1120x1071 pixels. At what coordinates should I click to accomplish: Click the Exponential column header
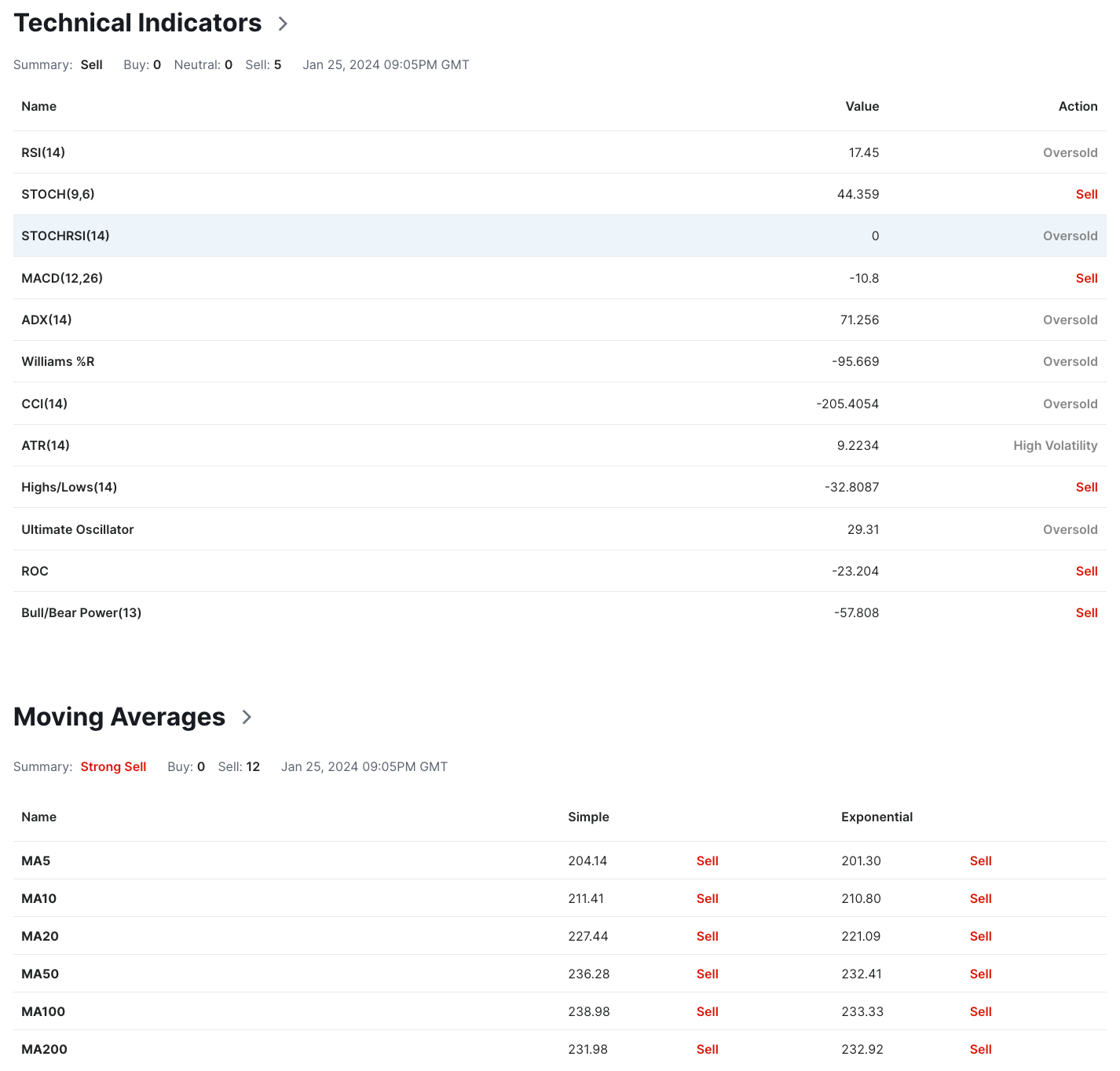click(877, 817)
